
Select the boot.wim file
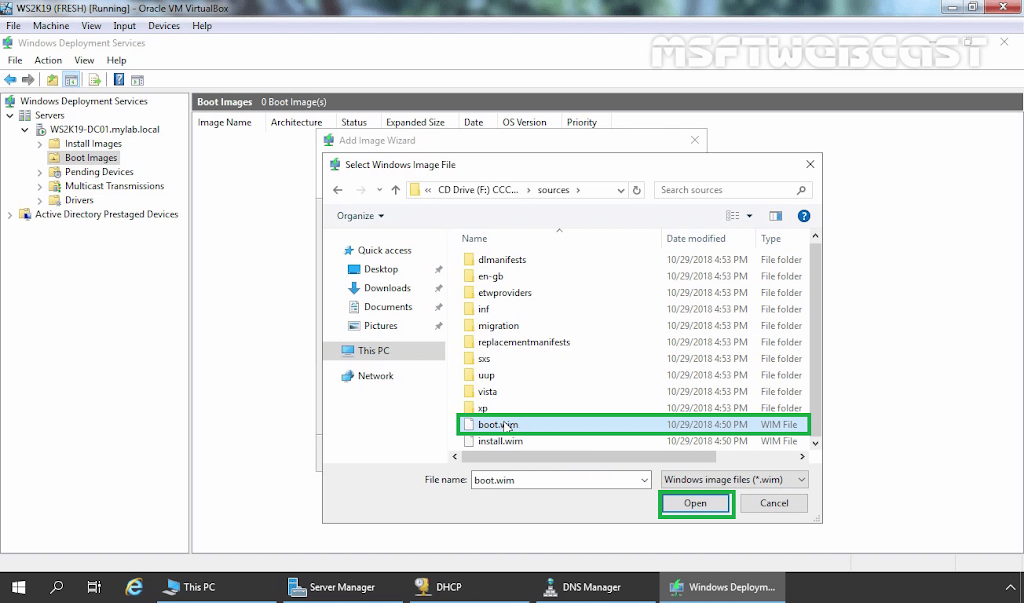tap(634, 425)
